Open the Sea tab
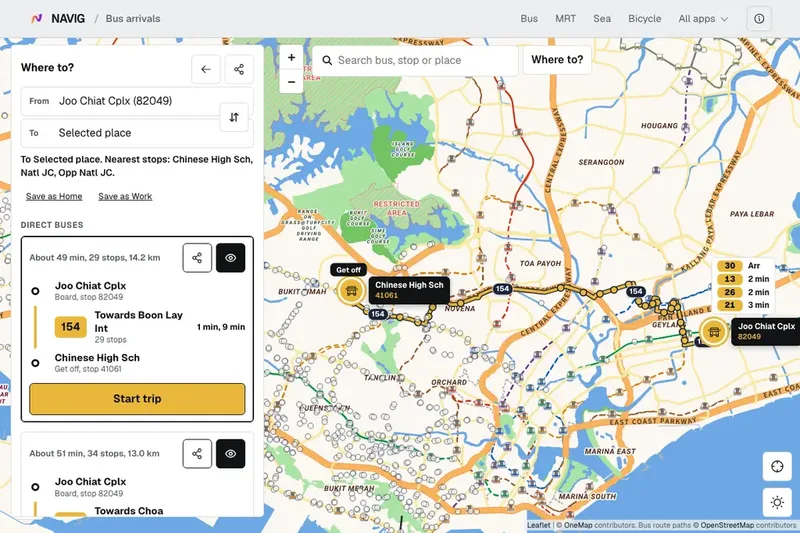This screenshot has height=533, width=800. click(602, 19)
